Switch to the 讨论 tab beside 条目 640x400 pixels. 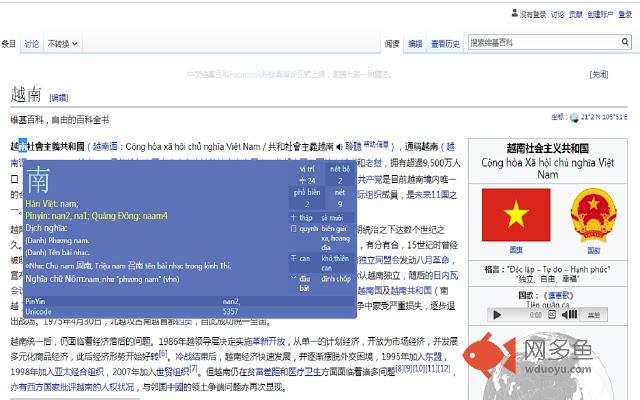tap(31, 44)
